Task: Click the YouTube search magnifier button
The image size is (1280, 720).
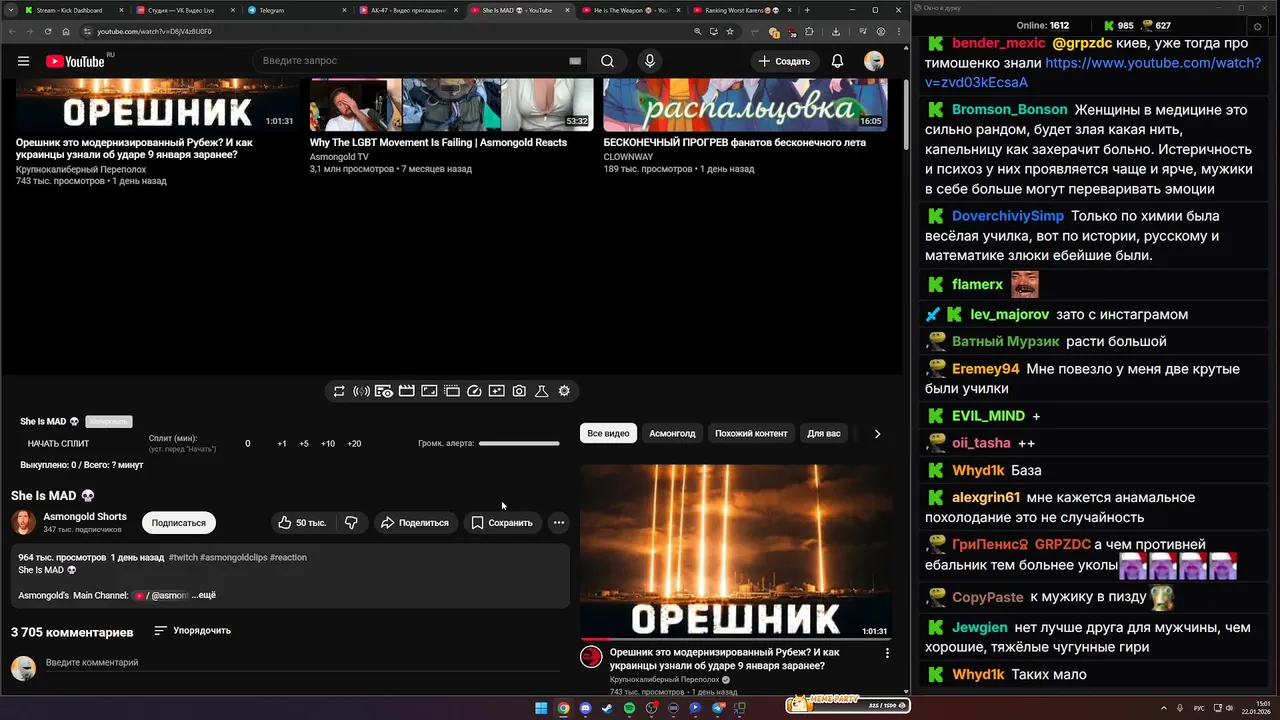Action: [x=607, y=61]
